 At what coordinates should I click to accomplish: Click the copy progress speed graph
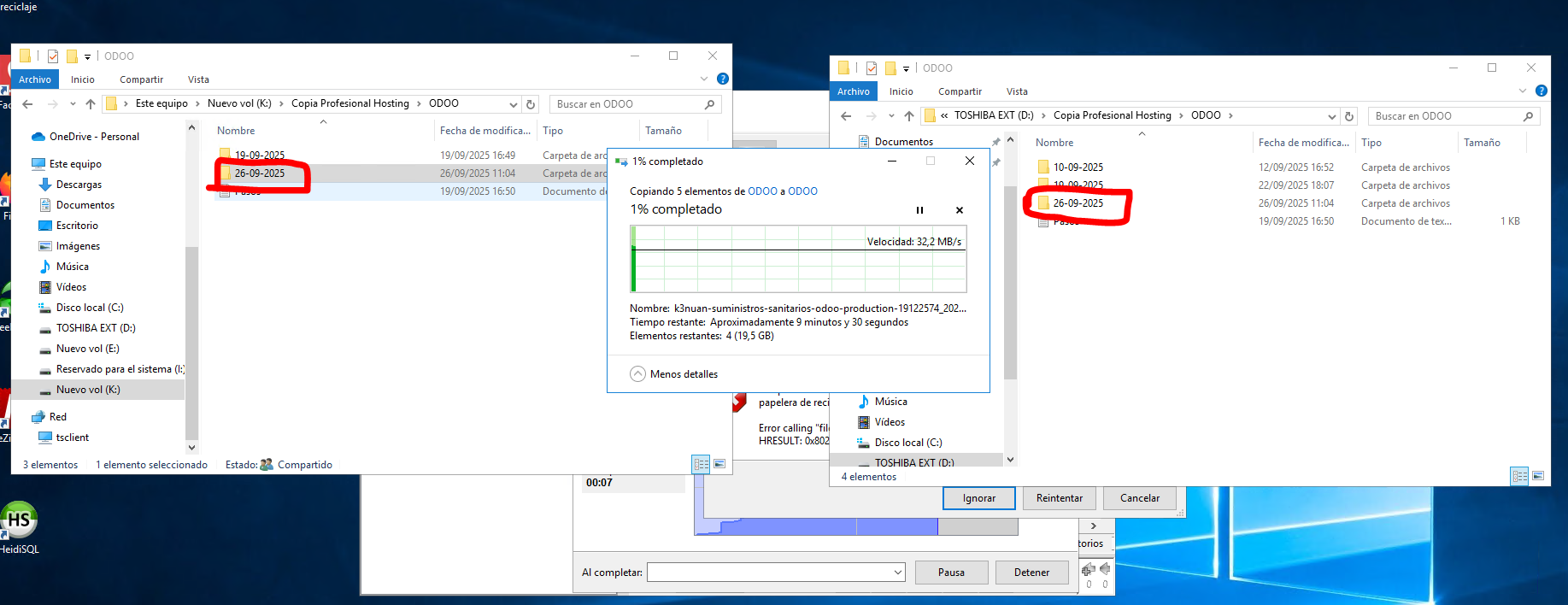click(x=798, y=260)
